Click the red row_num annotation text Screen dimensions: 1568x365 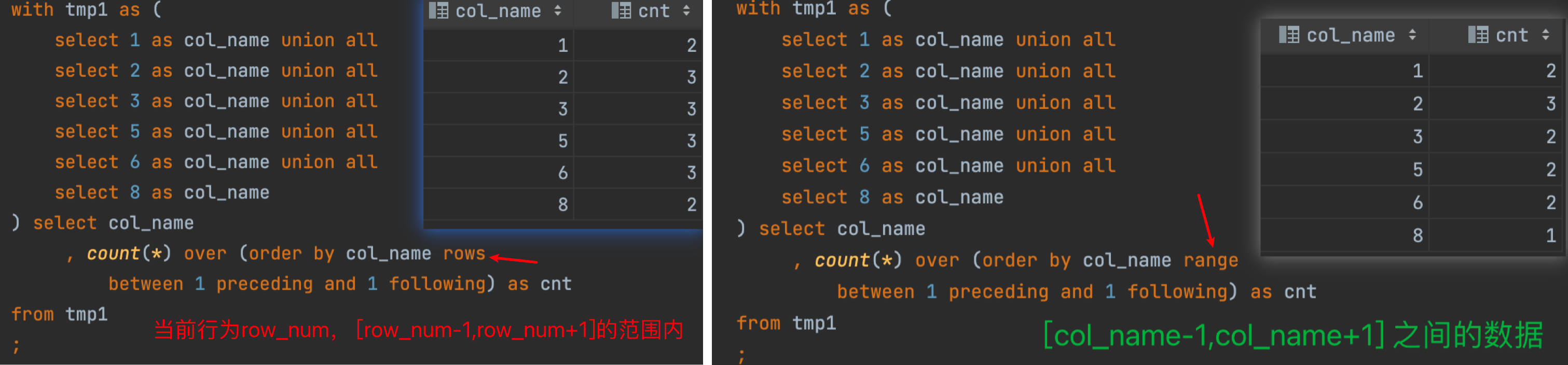point(418,330)
